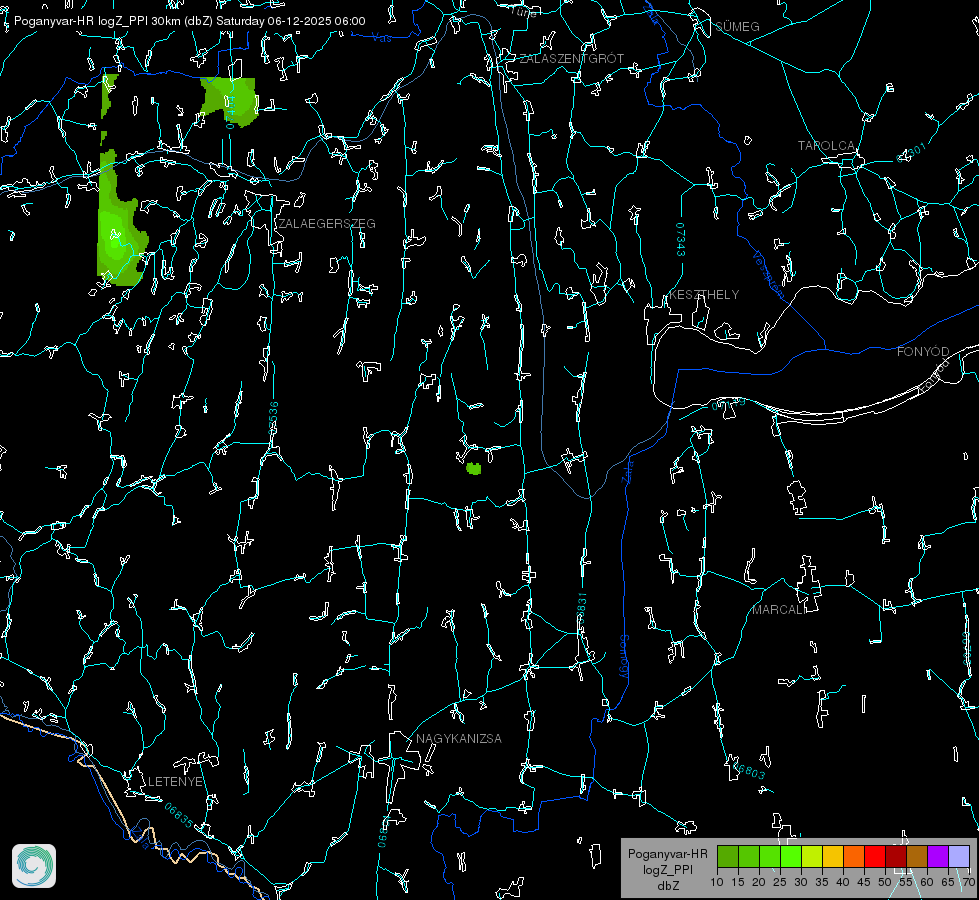Click the small isolated green radar echo in the map center
The width and height of the screenshot is (979, 900).
click(474, 468)
